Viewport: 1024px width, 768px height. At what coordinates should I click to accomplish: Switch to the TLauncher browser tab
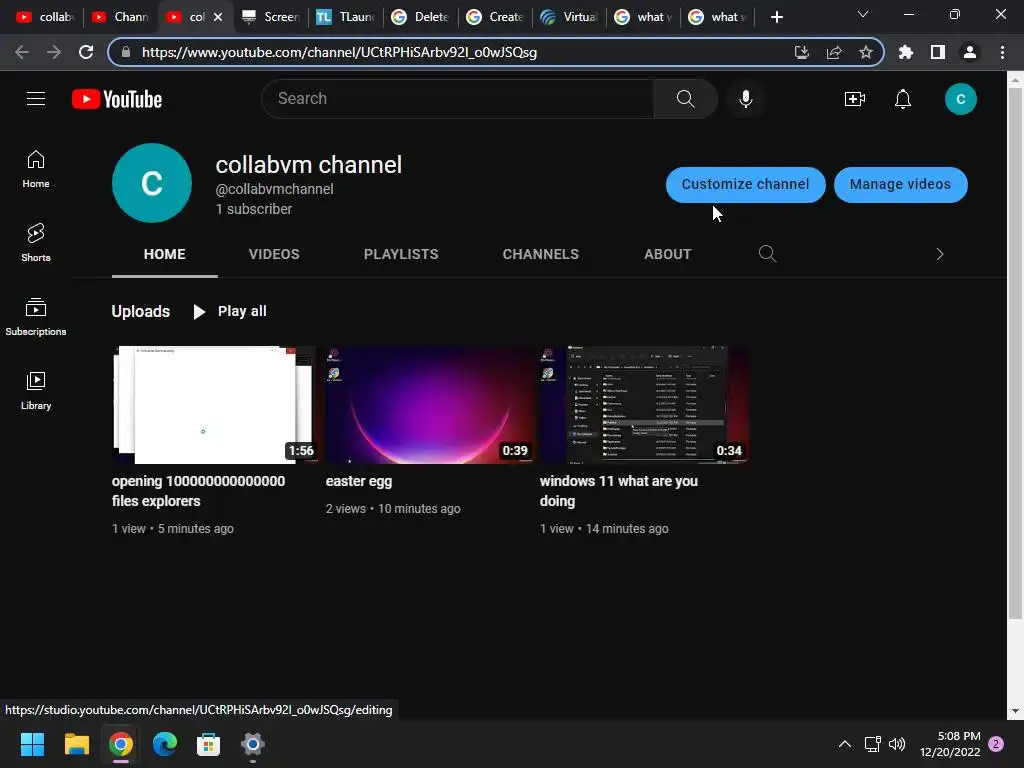(x=345, y=17)
